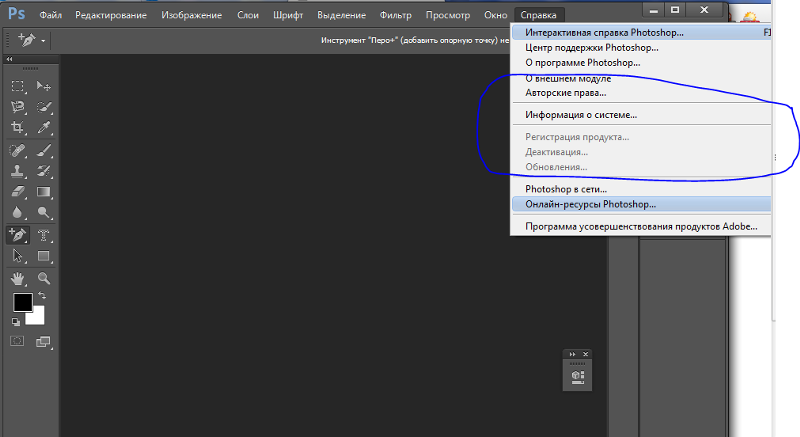Open the Выделение menu
The height and width of the screenshot is (437, 800).
click(341, 15)
